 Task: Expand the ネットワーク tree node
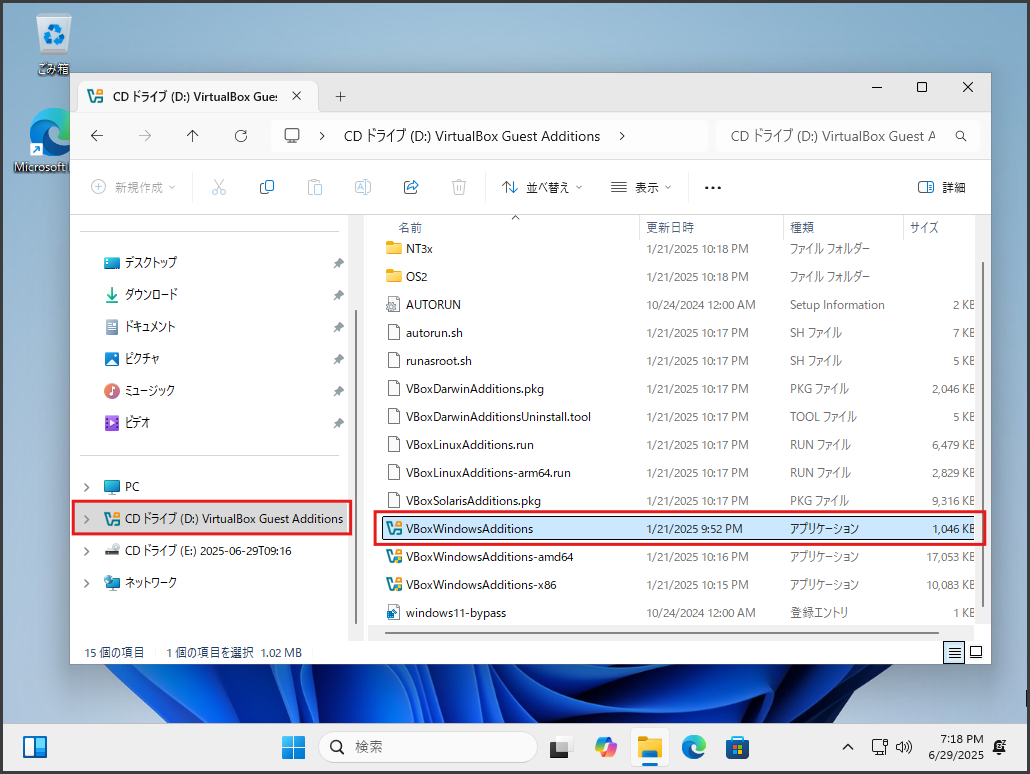pyautogui.click(x=87, y=583)
